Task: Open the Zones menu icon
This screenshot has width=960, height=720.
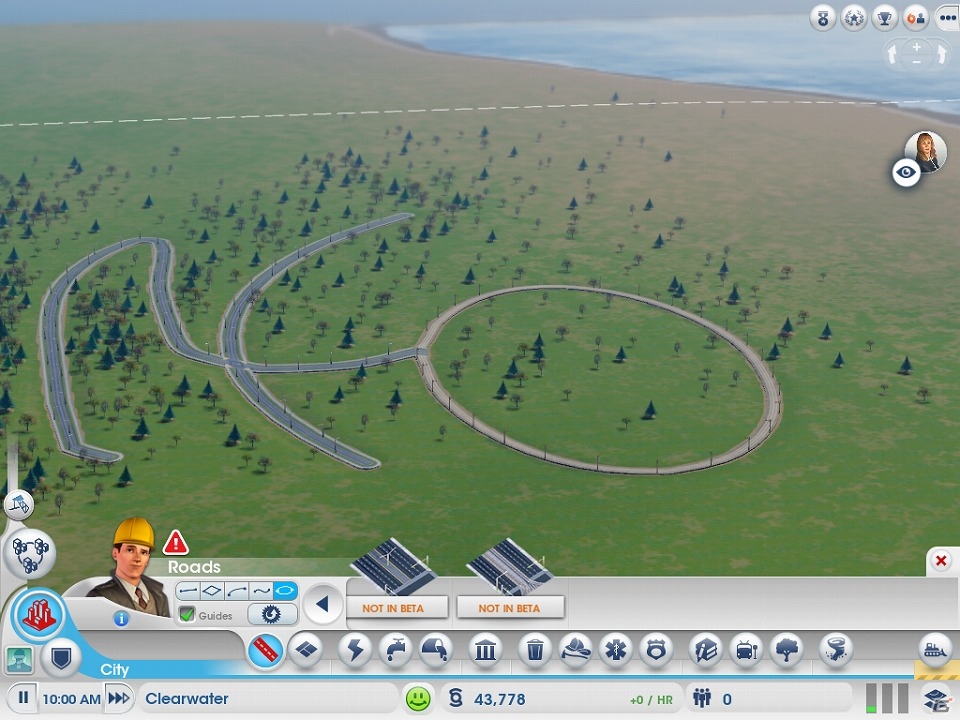Action: point(306,650)
